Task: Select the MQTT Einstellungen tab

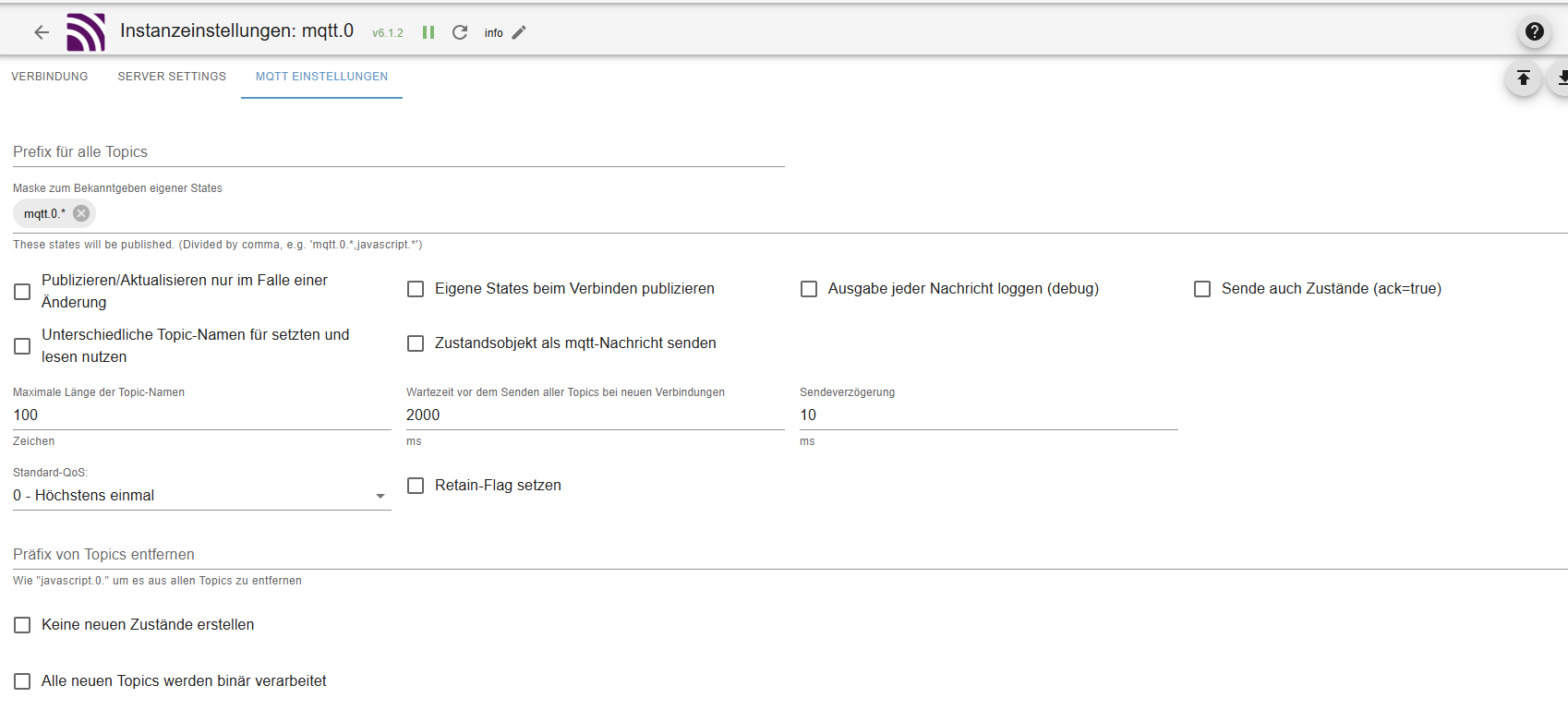Action: [x=321, y=77]
